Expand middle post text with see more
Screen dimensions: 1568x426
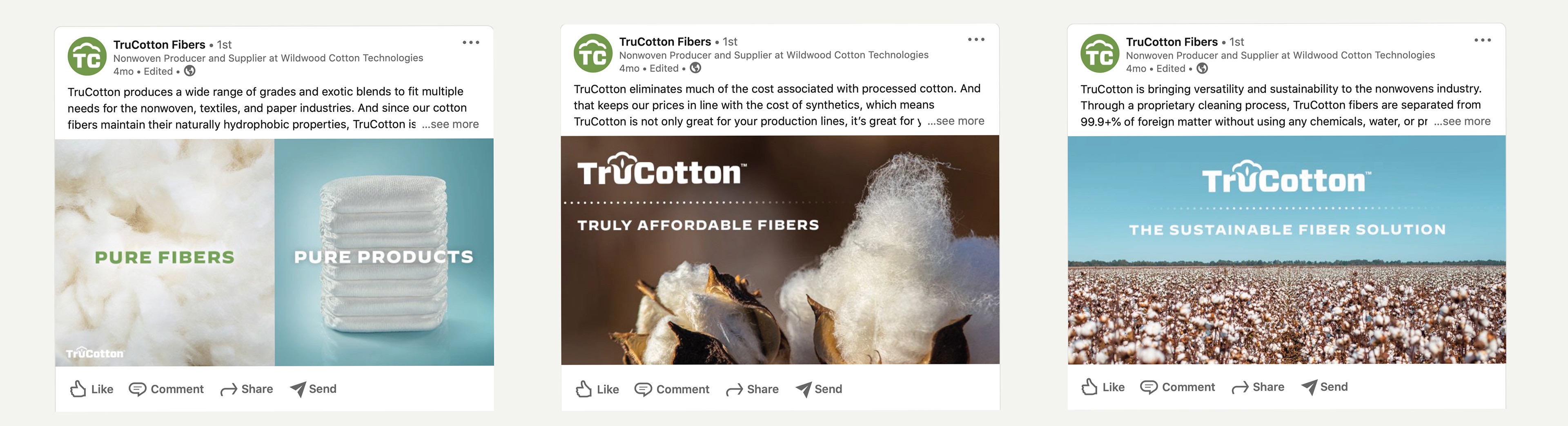pyautogui.click(x=955, y=121)
